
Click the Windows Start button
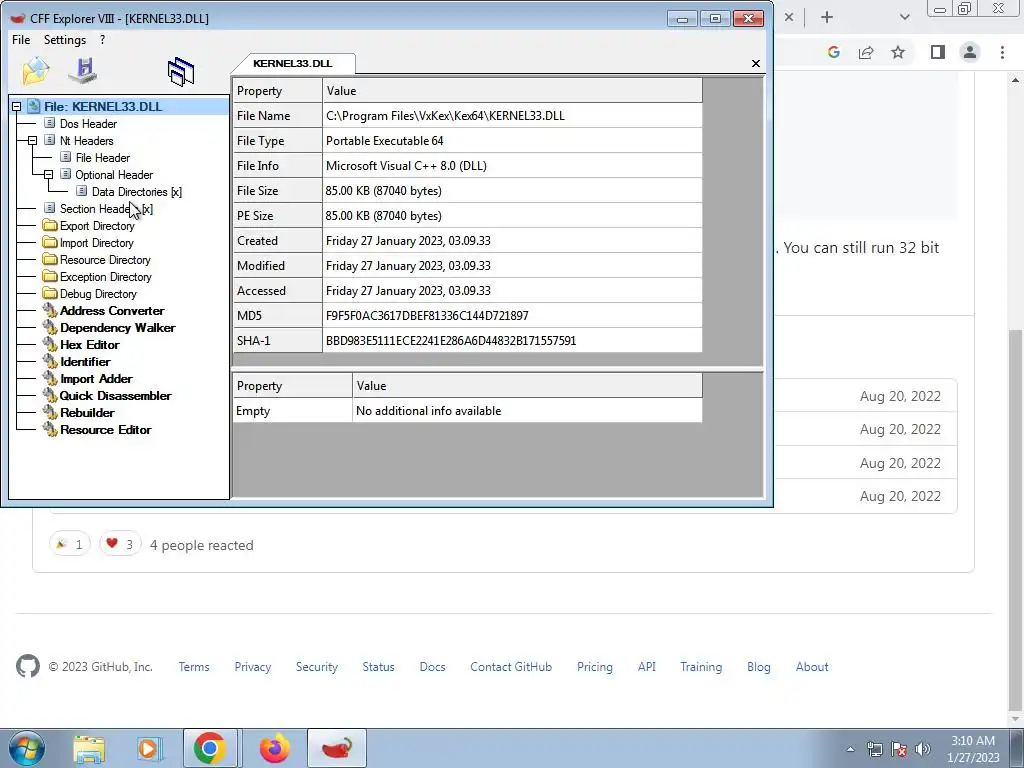tap(27, 748)
